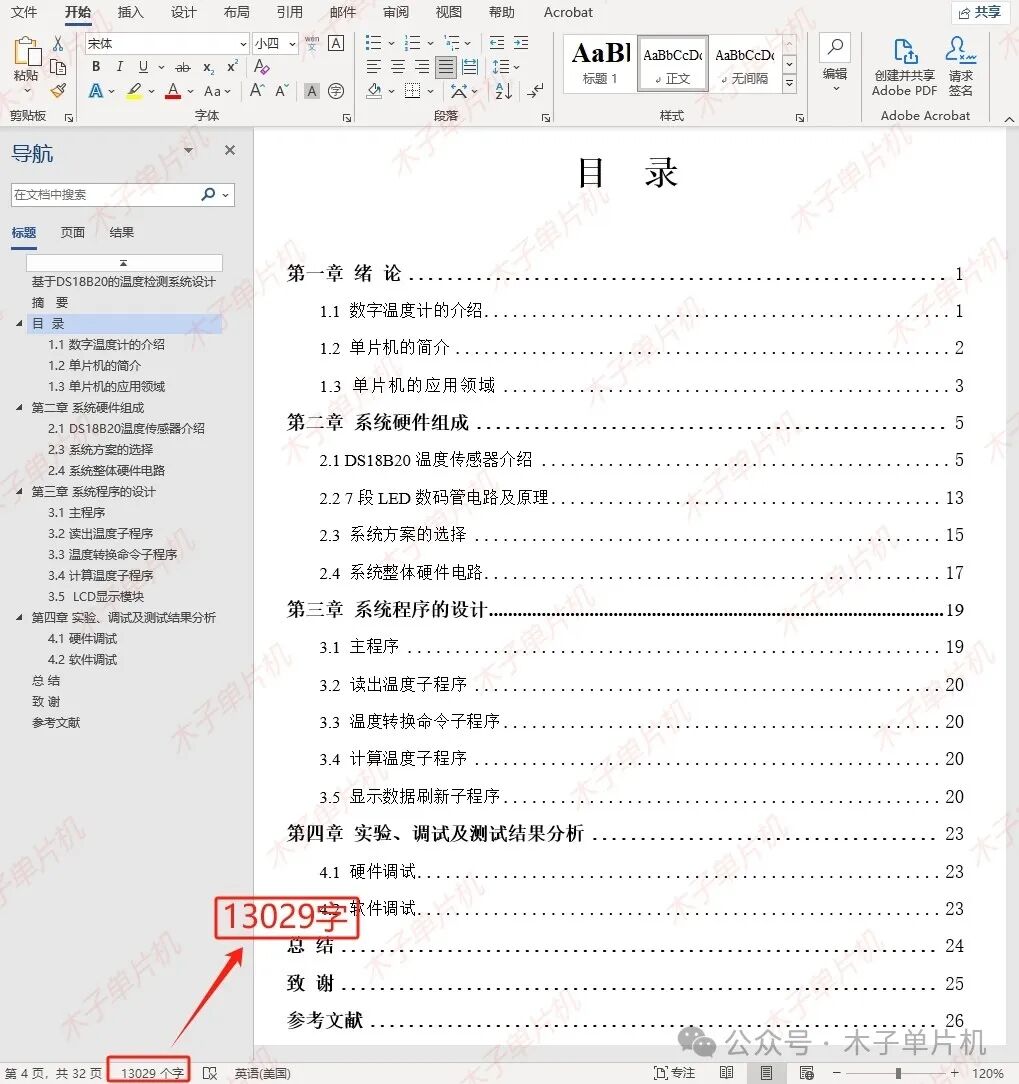
Task: Click the Format Painter brush icon
Action: tap(58, 91)
